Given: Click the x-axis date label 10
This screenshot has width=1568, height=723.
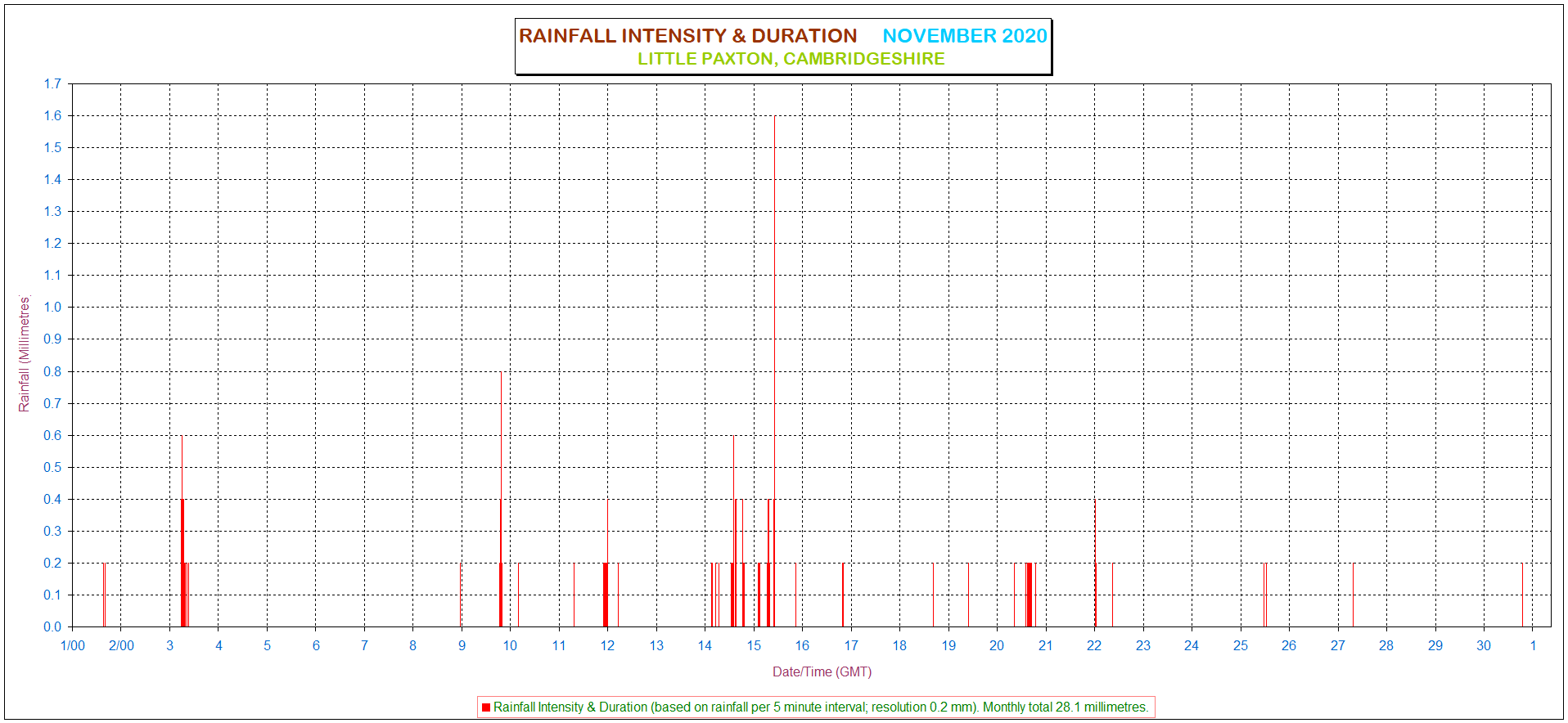Looking at the screenshot, I should tap(510, 645).
